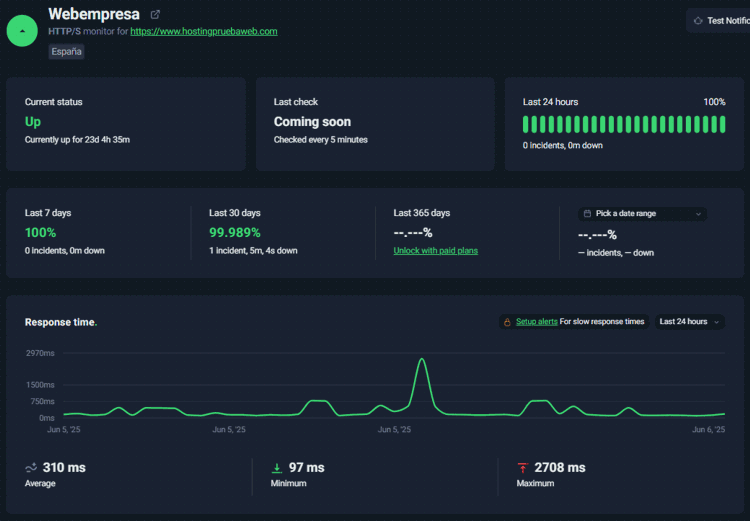Click the 2708 ms maximum value
Image resolution: width=750 pixels, height=521 pixels.
pyautogui.click(x=560, y=467)
